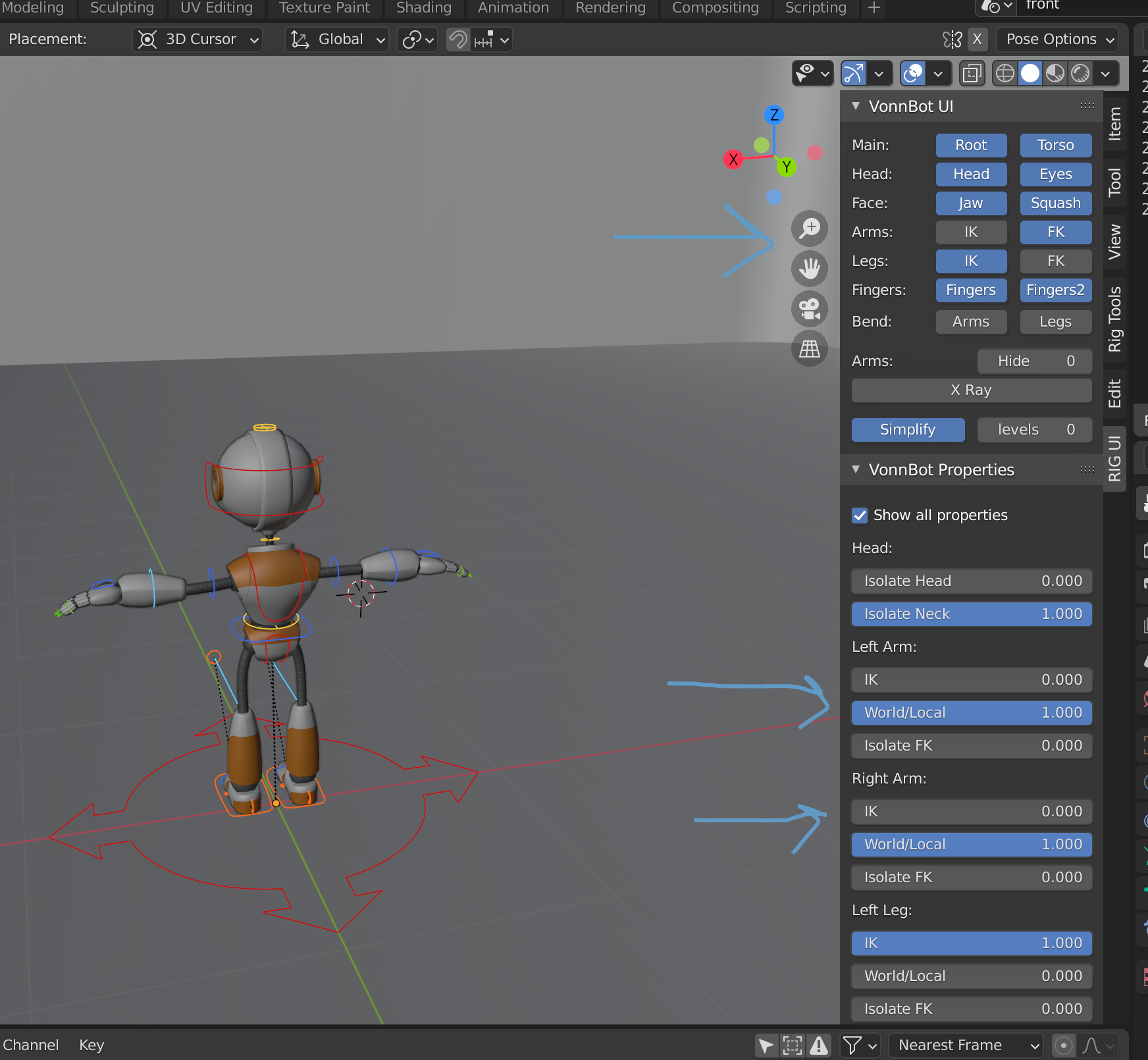Click the orthographic grid view icon

click(810, 349)
